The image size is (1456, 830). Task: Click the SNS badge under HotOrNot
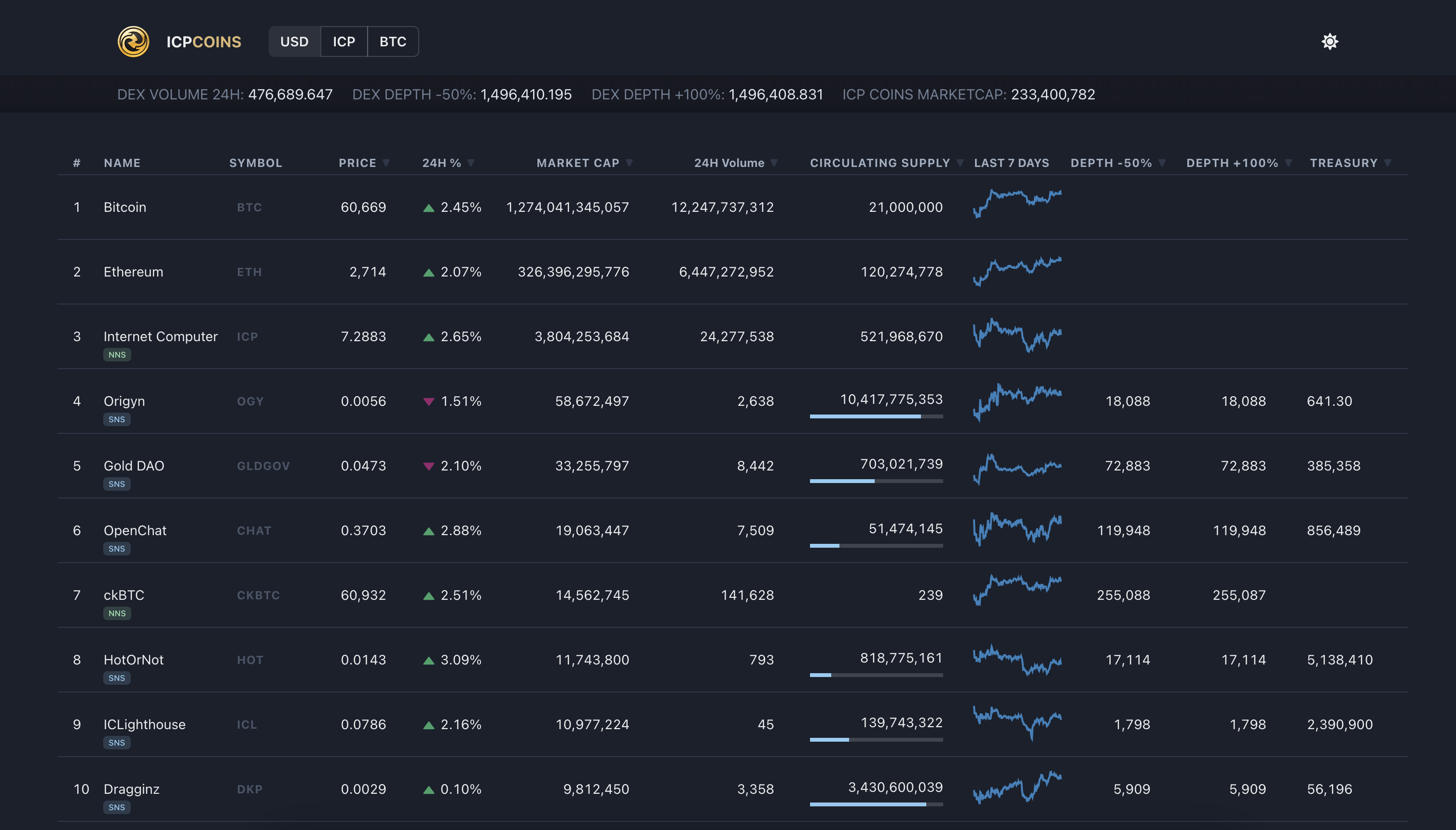[117, 678]
